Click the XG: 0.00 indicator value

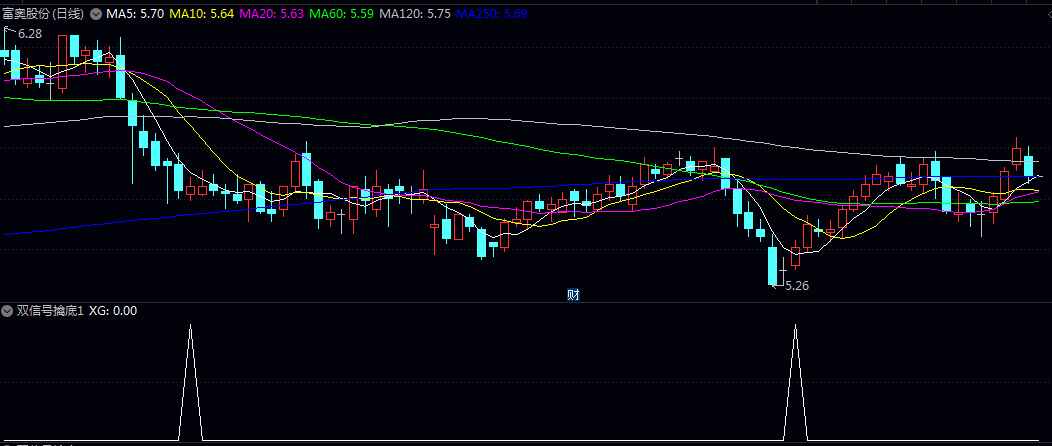coord(113,311)
